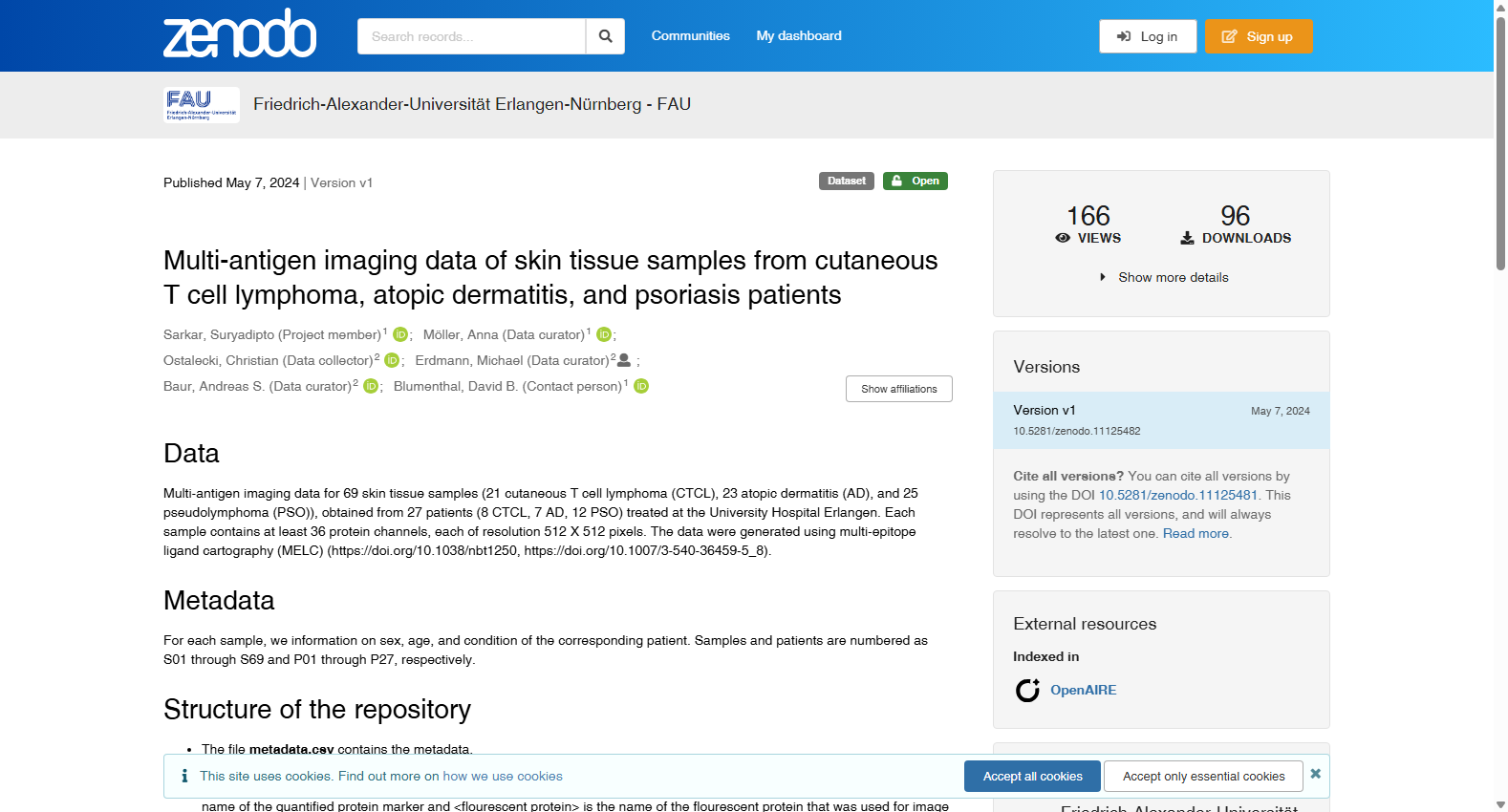Screen dimensions: 1508x812
Task: Click the Data section heading
Action: 191,453
